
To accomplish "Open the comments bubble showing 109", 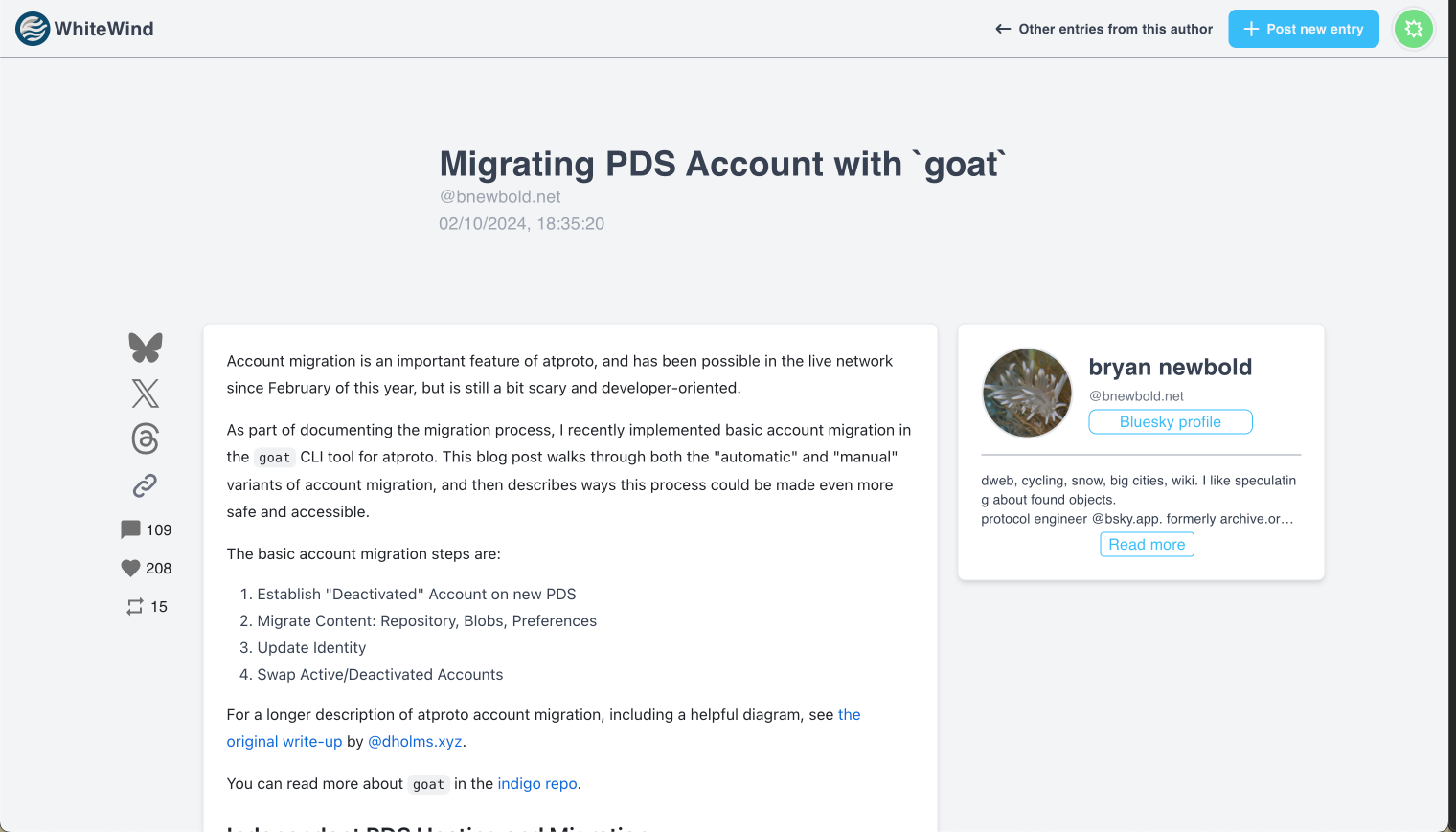I will pyautogui.click(x=131, y=529).
